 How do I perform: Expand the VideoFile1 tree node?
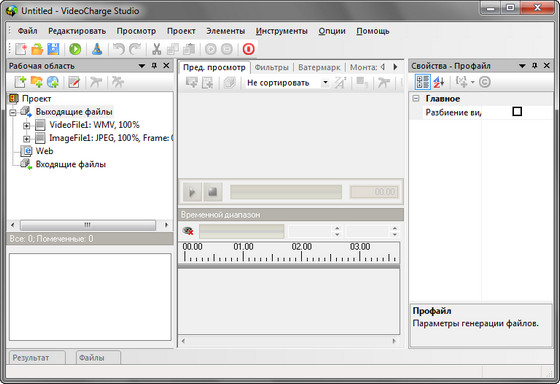point(26,125)
